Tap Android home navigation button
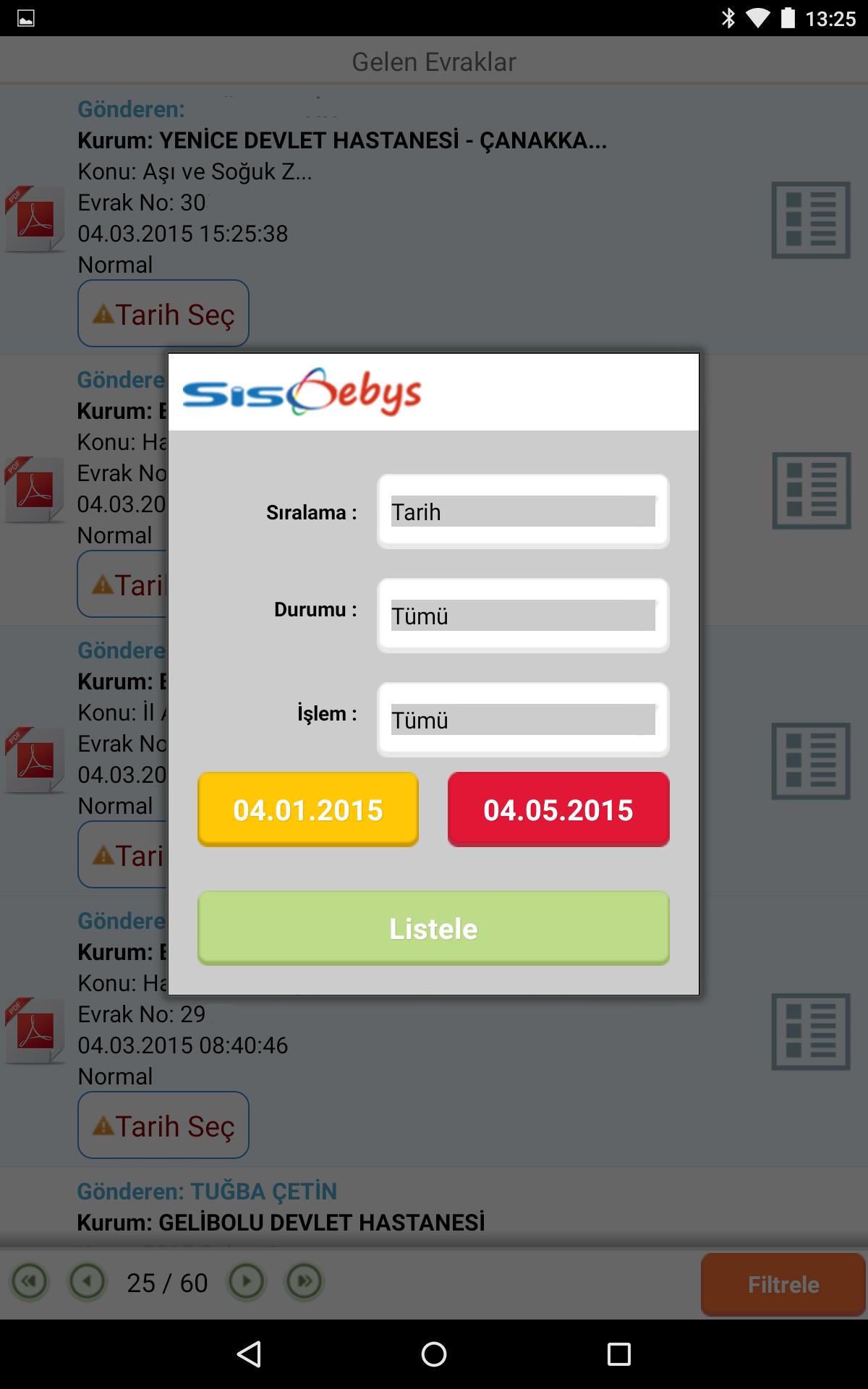 point(434,1354)
